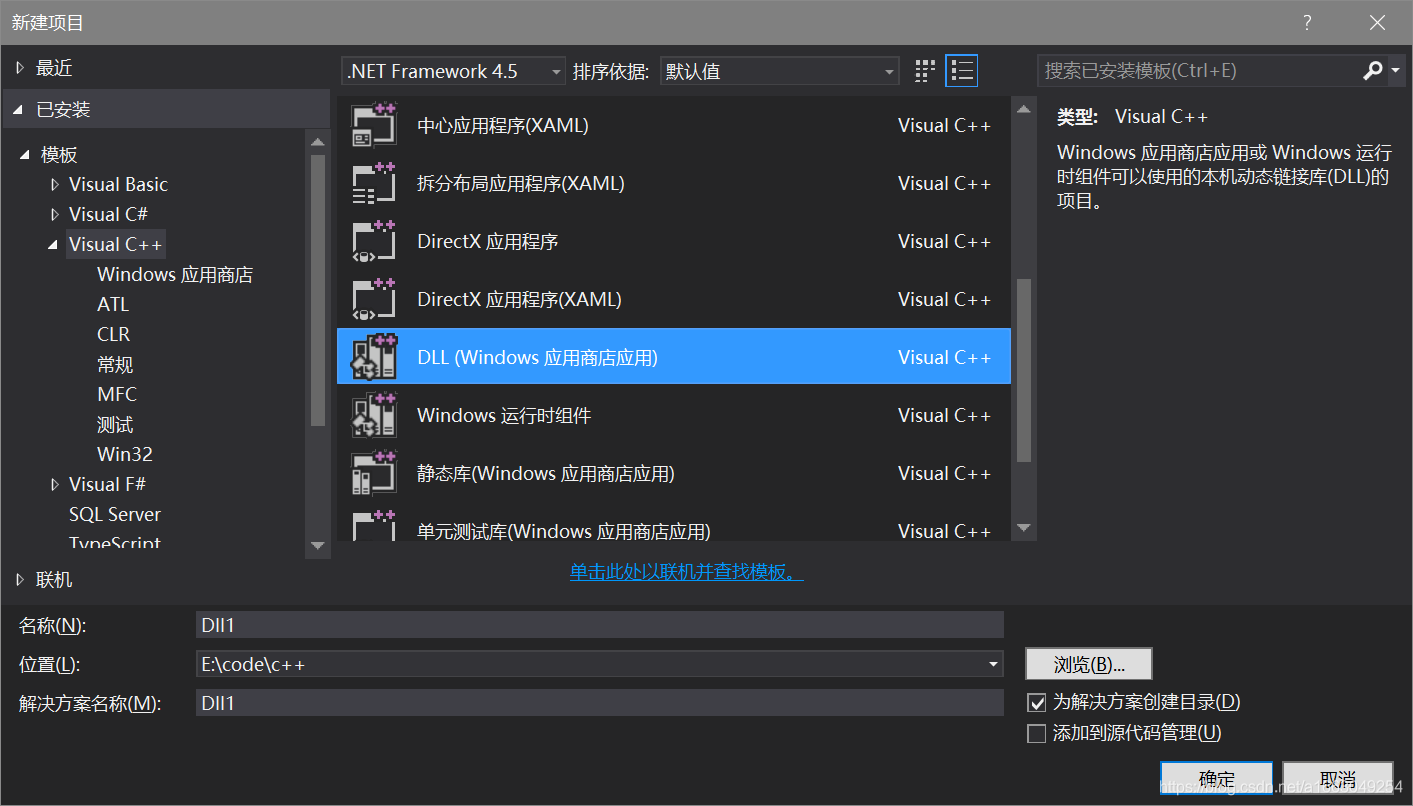Select Windows 运行时组件 template name

click(504, 416)
